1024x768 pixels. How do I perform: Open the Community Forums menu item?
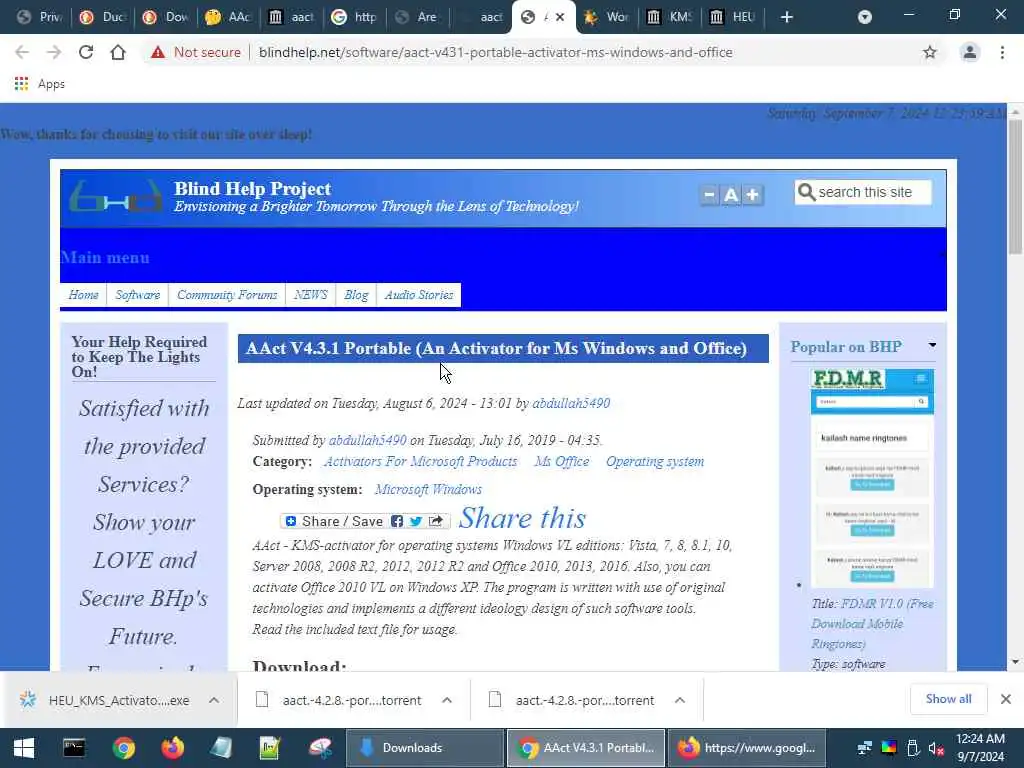[x=227, y=295]
